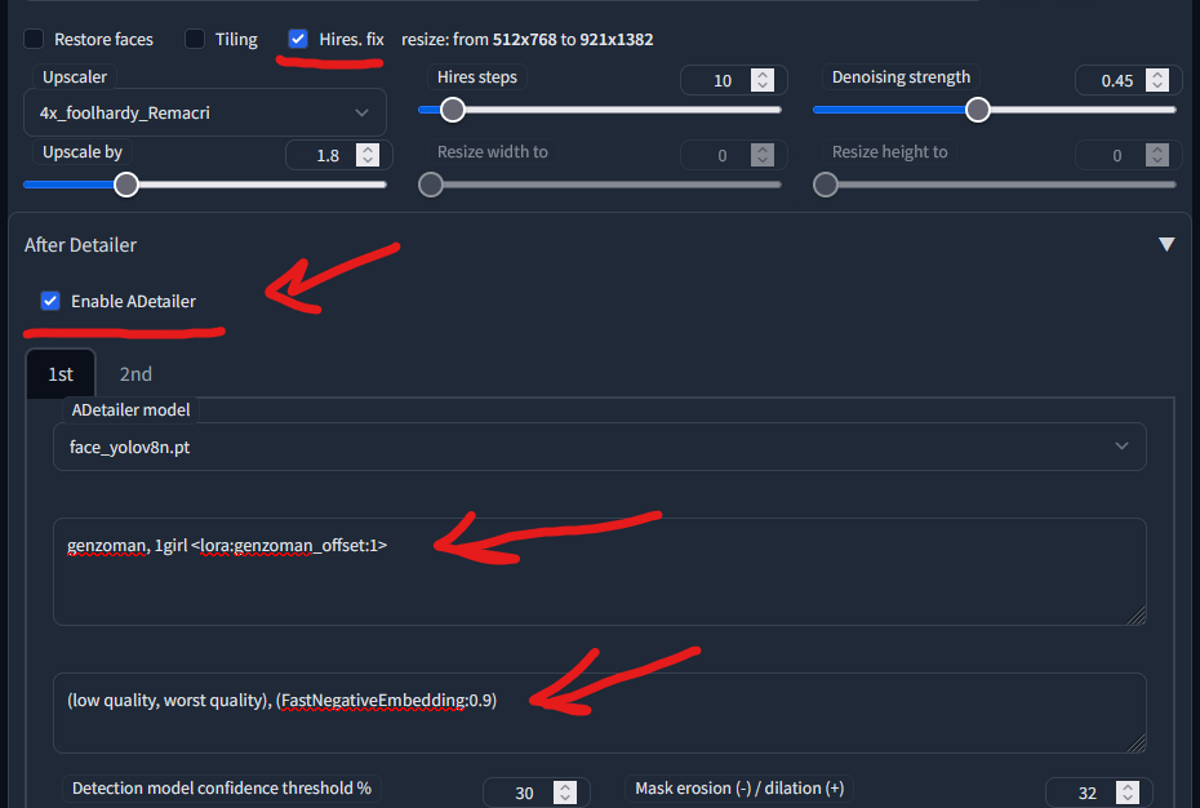Click the ADetailer positive prompt textbox
The height and width of the screenshot is (808, 1200).
point(599,572)
